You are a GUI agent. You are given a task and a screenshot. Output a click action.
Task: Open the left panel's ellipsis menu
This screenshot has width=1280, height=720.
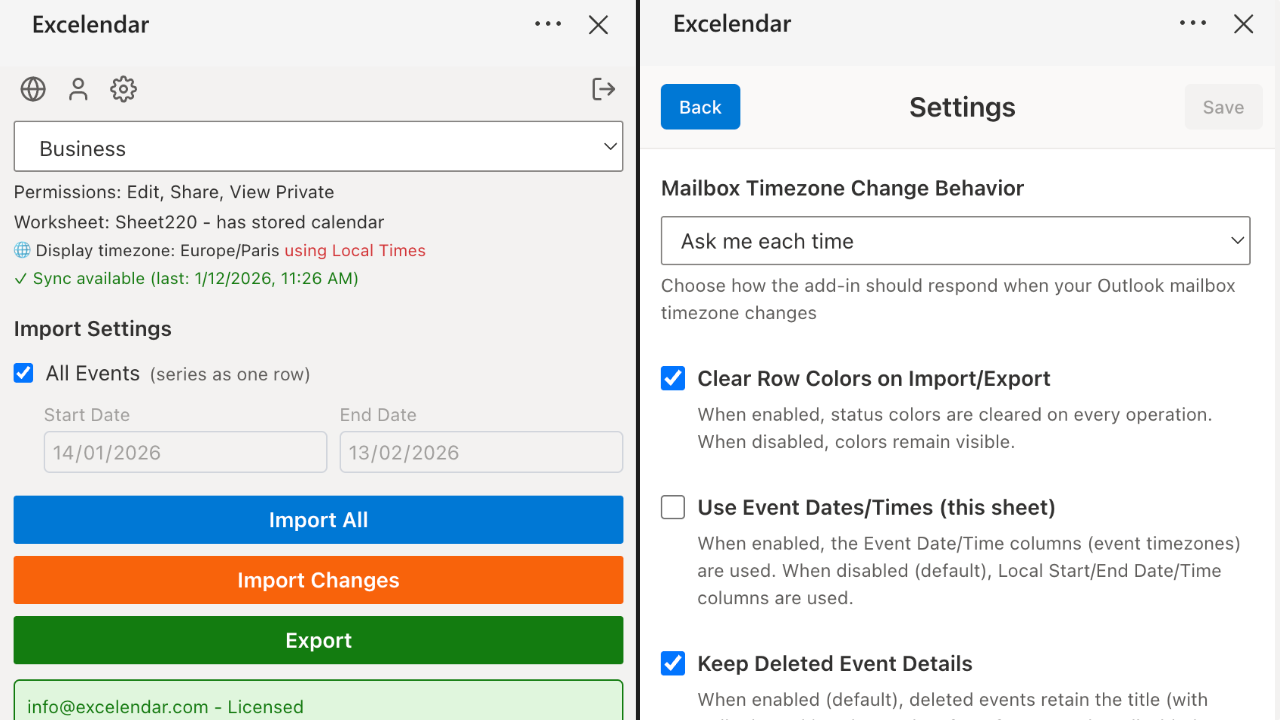[548, 24]
